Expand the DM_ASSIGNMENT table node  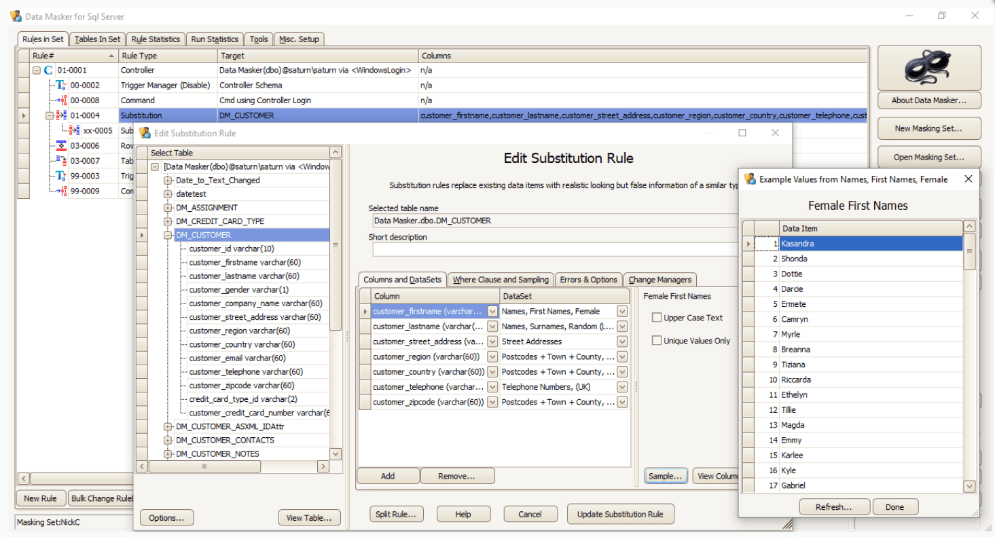[168, 208]
